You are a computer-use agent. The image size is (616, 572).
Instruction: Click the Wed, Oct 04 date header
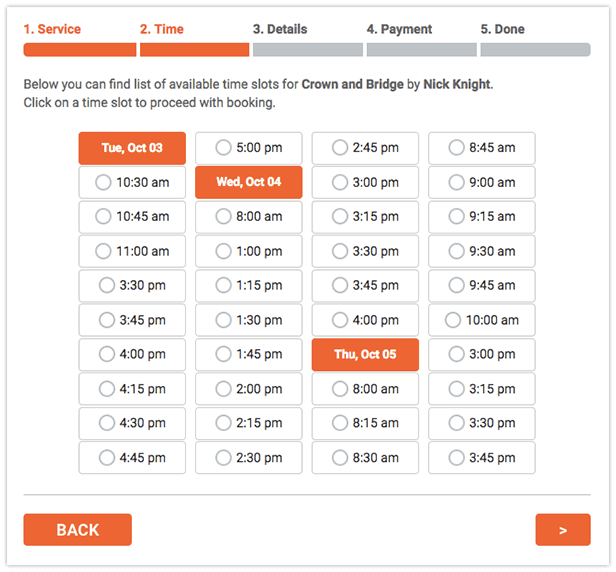point(249,182)
